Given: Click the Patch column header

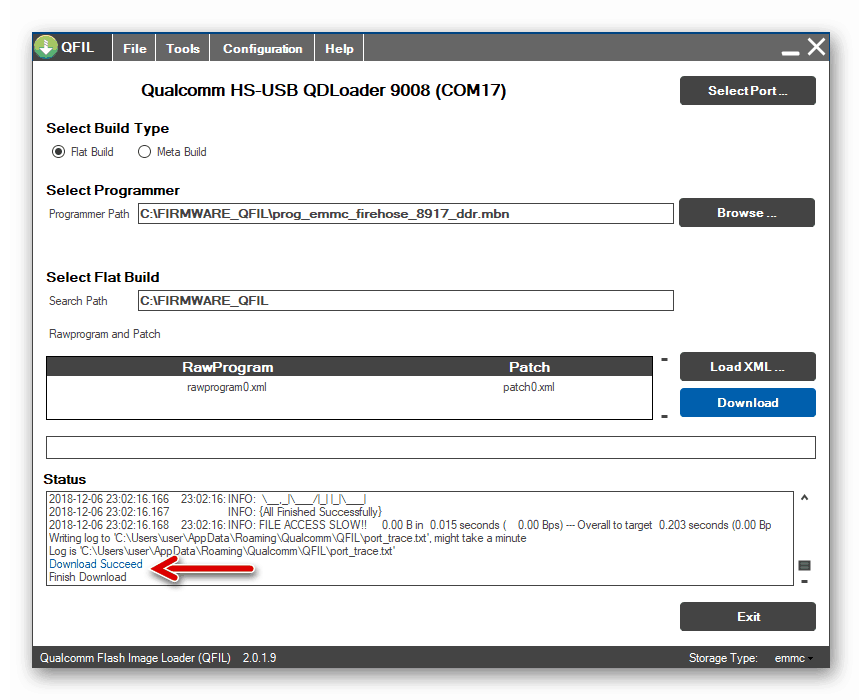Looking at the screenshot, I should [x=529, y=367].
